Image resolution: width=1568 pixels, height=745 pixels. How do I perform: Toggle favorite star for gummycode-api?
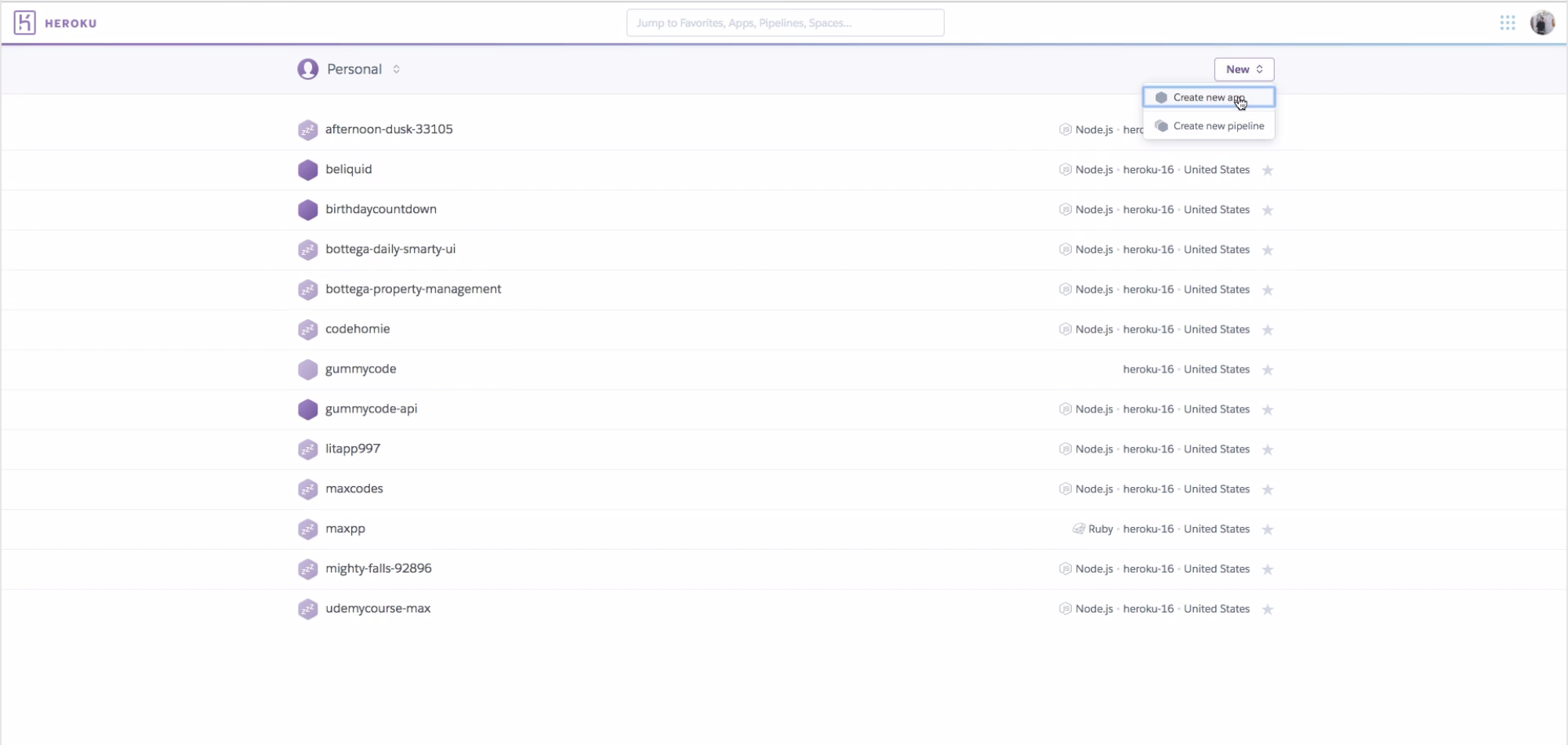point(1268,410)
